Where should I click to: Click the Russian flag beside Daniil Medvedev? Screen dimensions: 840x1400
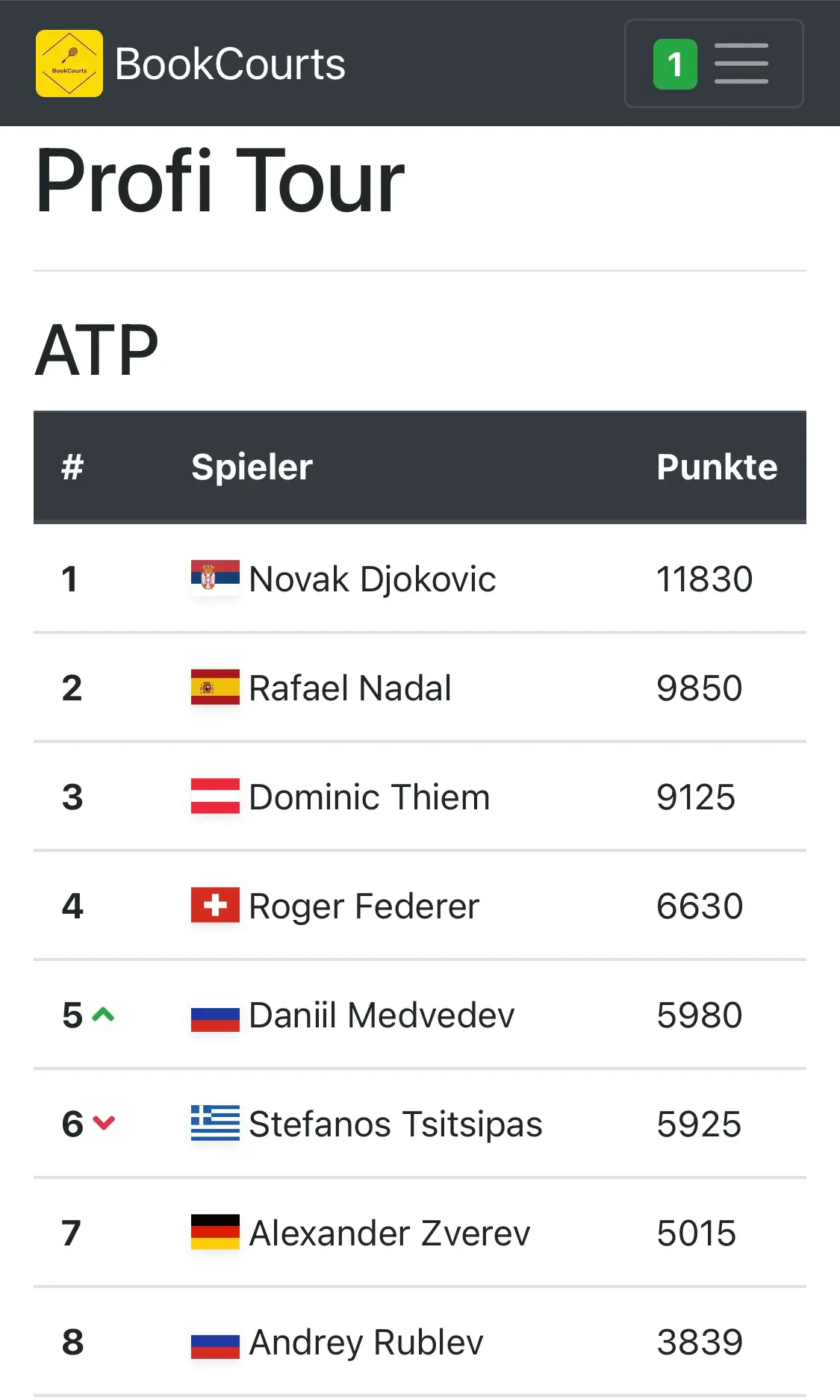(x=215, y=1014)
